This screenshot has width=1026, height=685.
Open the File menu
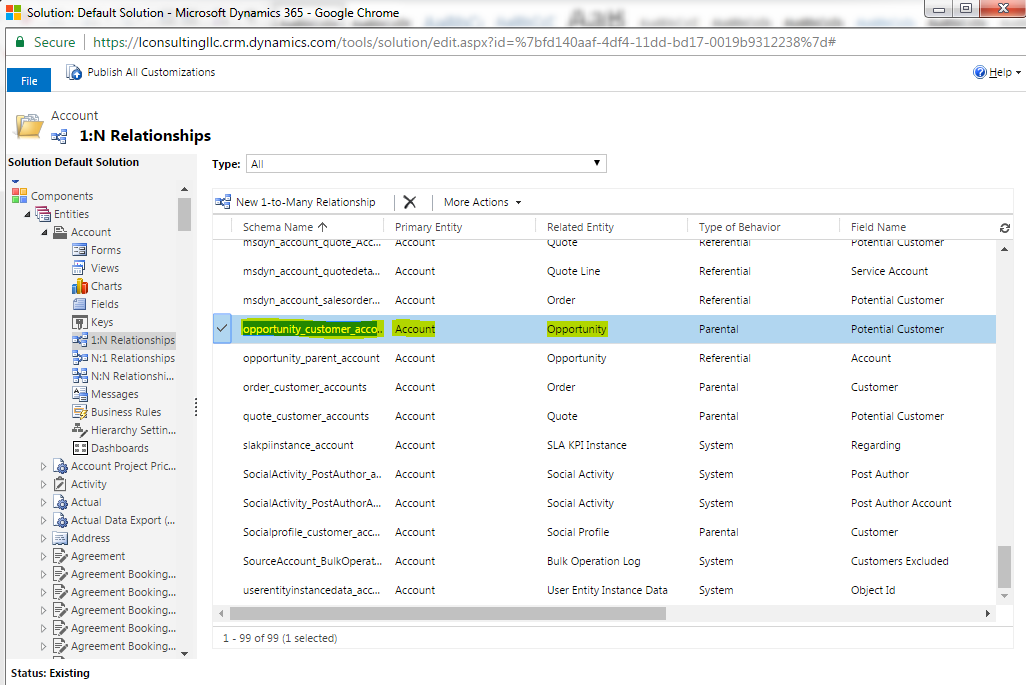pos(28,79)
